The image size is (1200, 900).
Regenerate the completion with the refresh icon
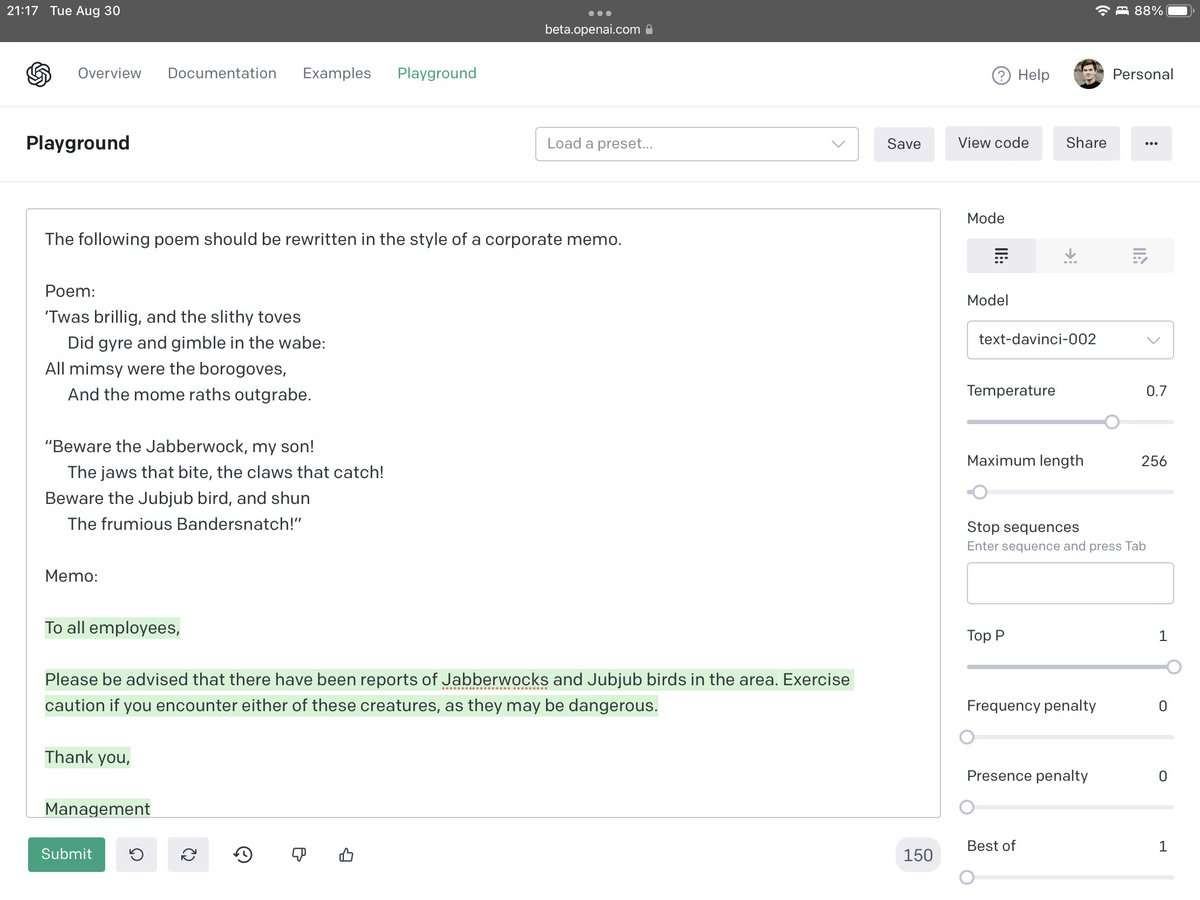[188, 855]
